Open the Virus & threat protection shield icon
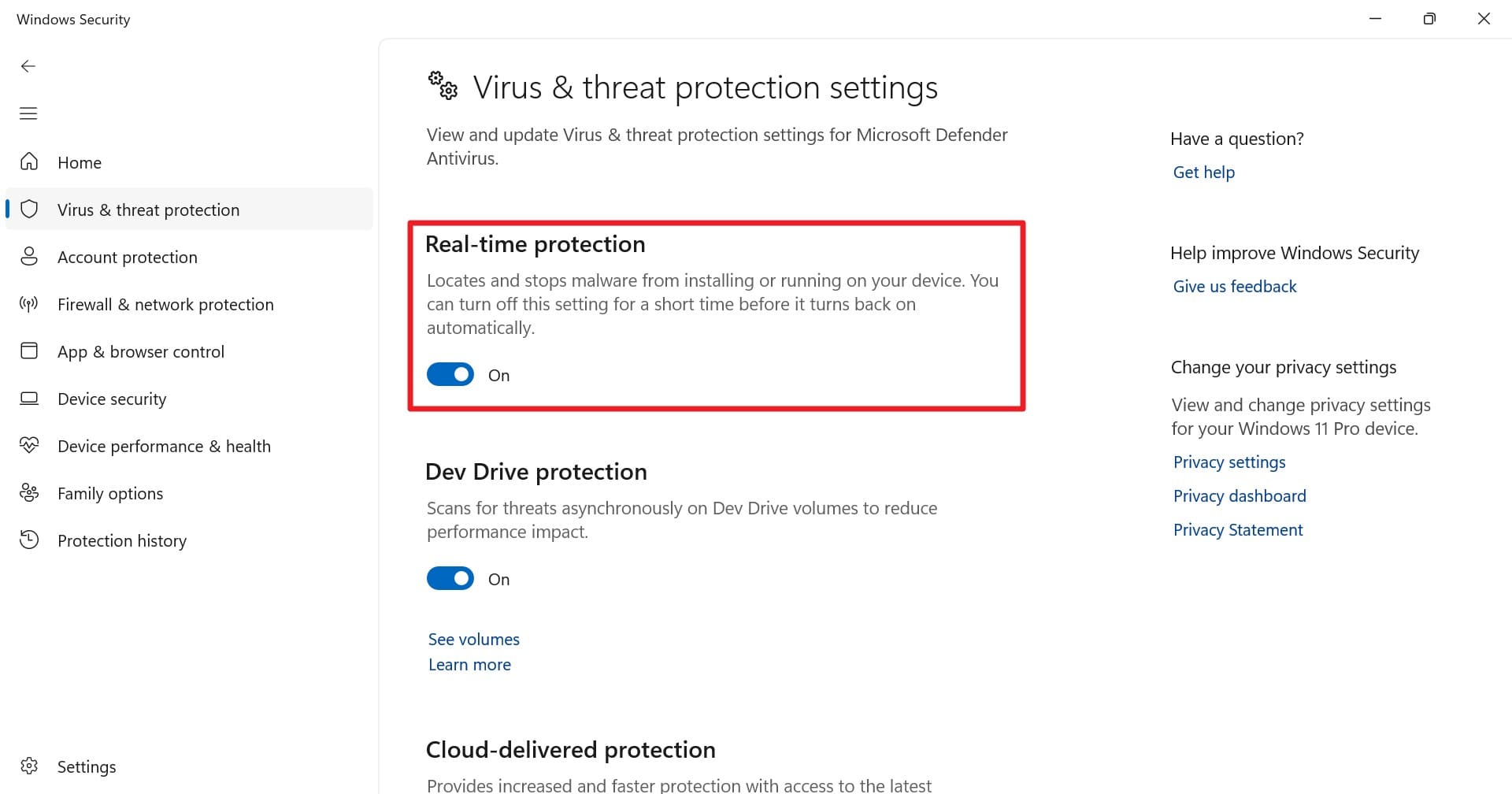 tap(30, 209)
